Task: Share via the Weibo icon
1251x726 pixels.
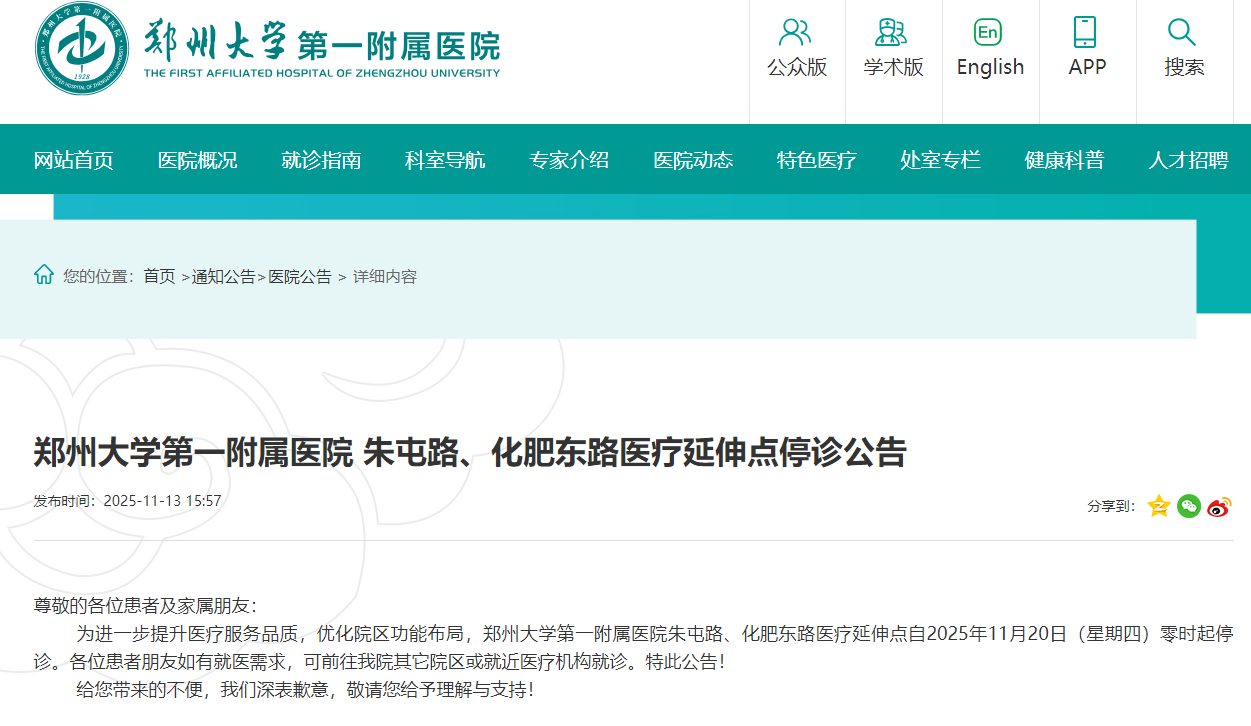Action: (x=1219, y=506)
